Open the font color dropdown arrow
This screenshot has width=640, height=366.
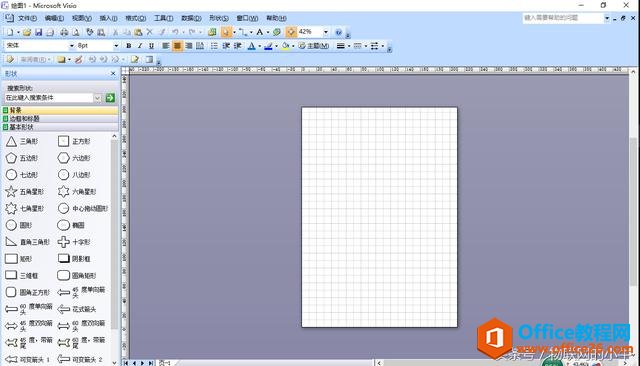(260, 46)
